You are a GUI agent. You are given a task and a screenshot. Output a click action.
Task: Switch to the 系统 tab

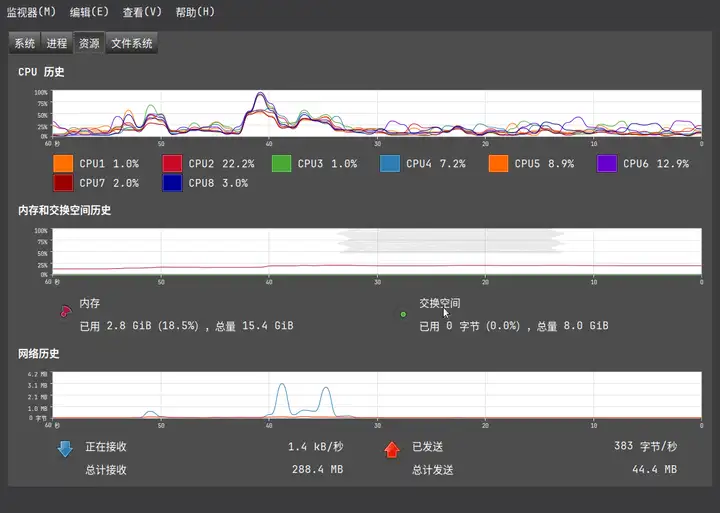pos(24,43)
